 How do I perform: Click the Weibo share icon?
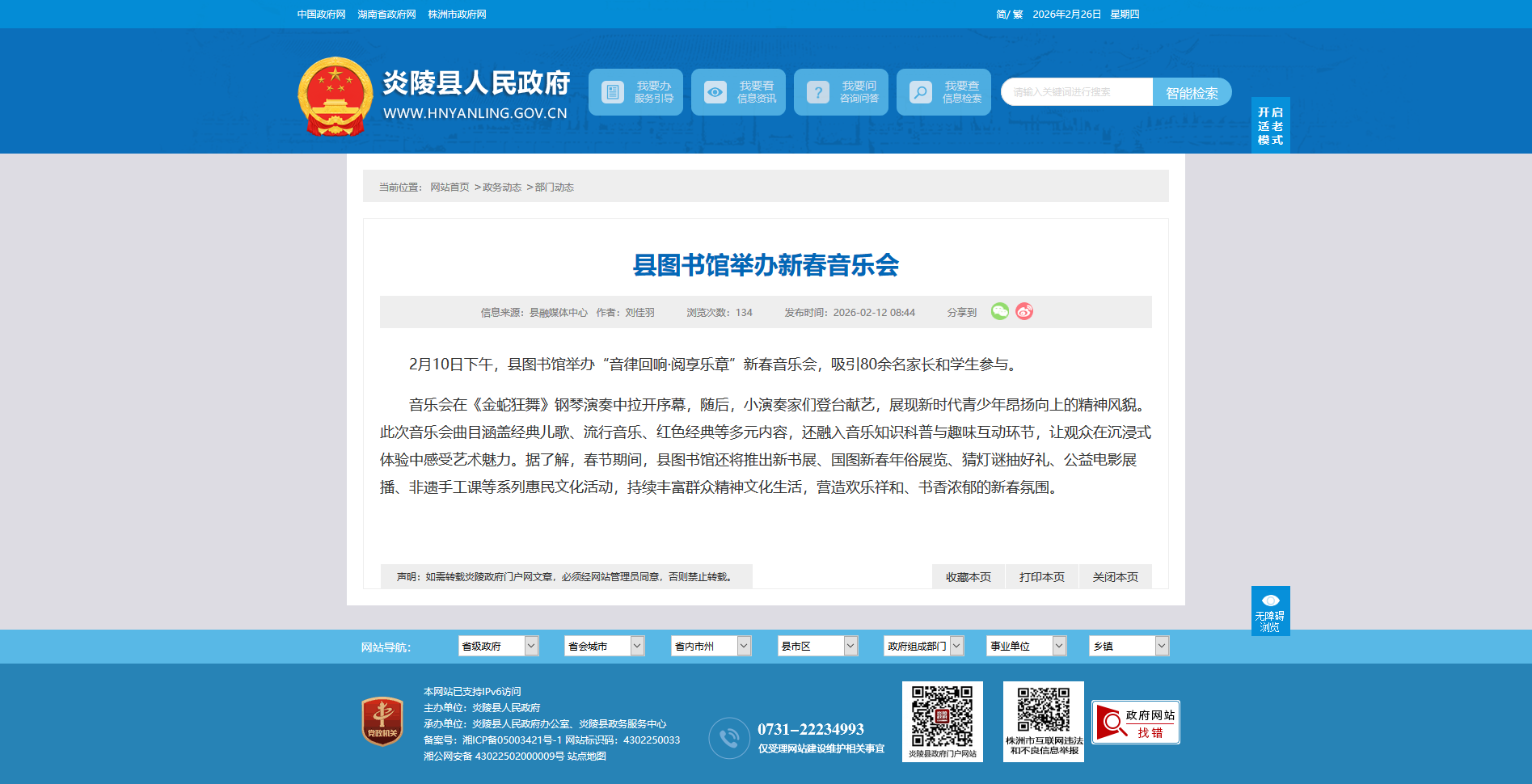click(x=1024, y=312)
